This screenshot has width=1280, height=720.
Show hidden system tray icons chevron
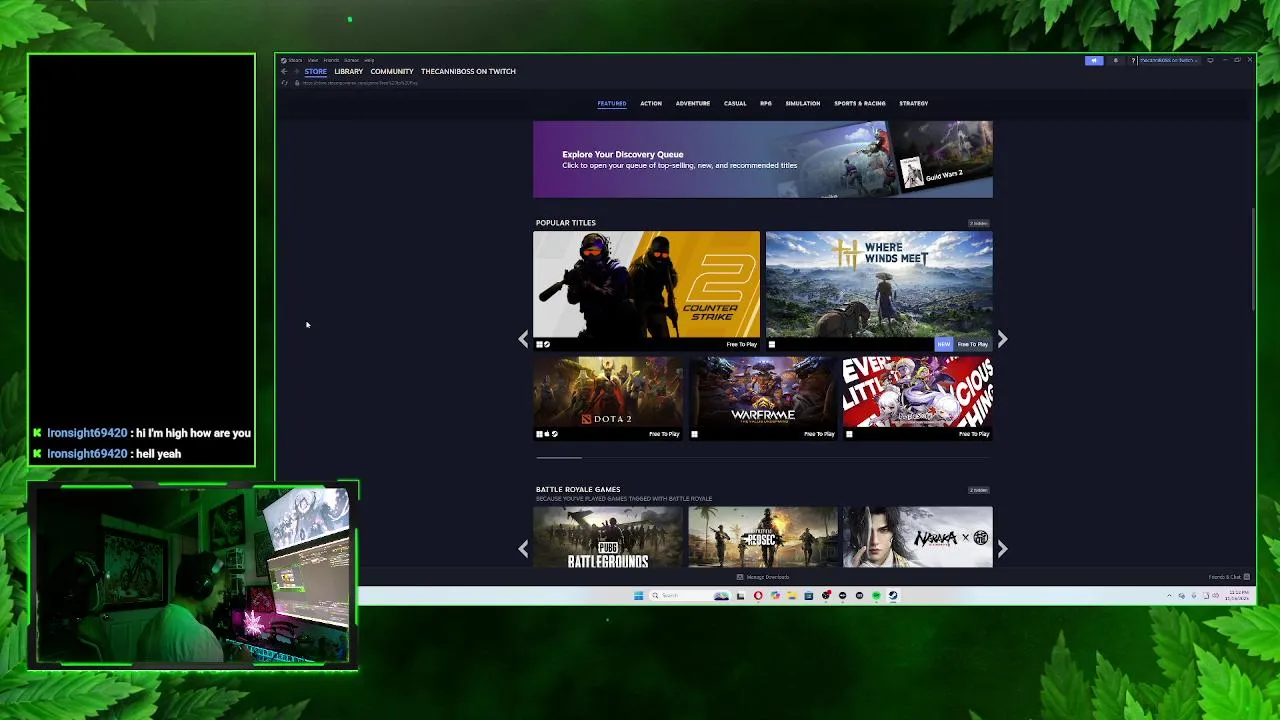coord(1169,595)
